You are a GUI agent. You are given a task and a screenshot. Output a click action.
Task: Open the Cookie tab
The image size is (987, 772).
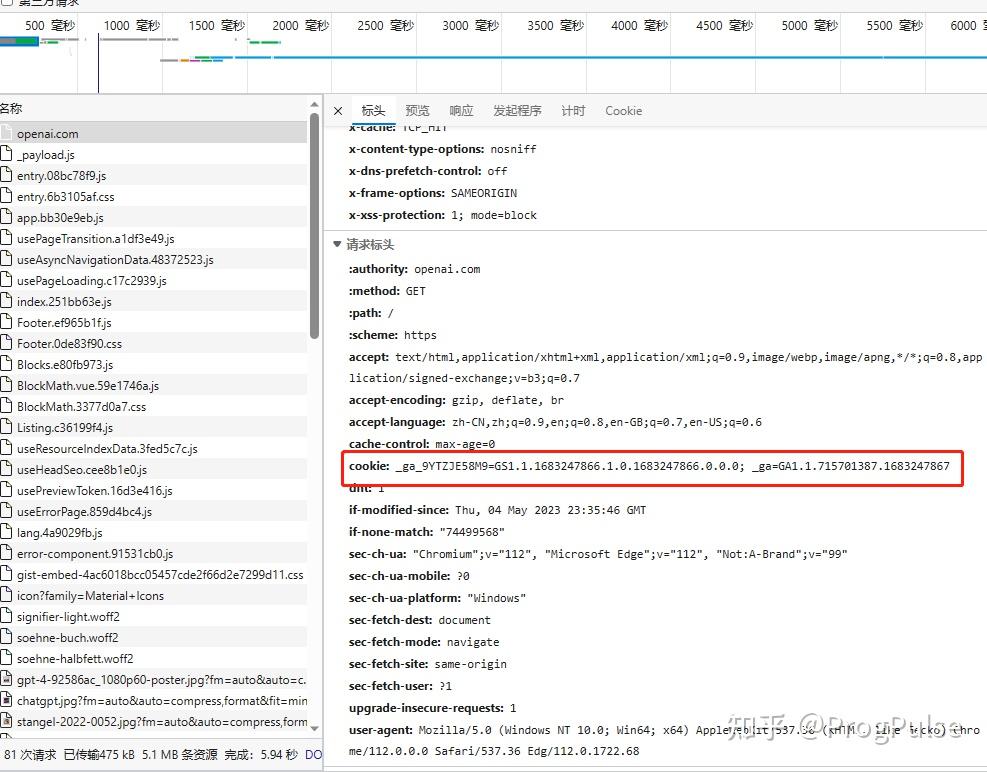click(x=623, y=110)
